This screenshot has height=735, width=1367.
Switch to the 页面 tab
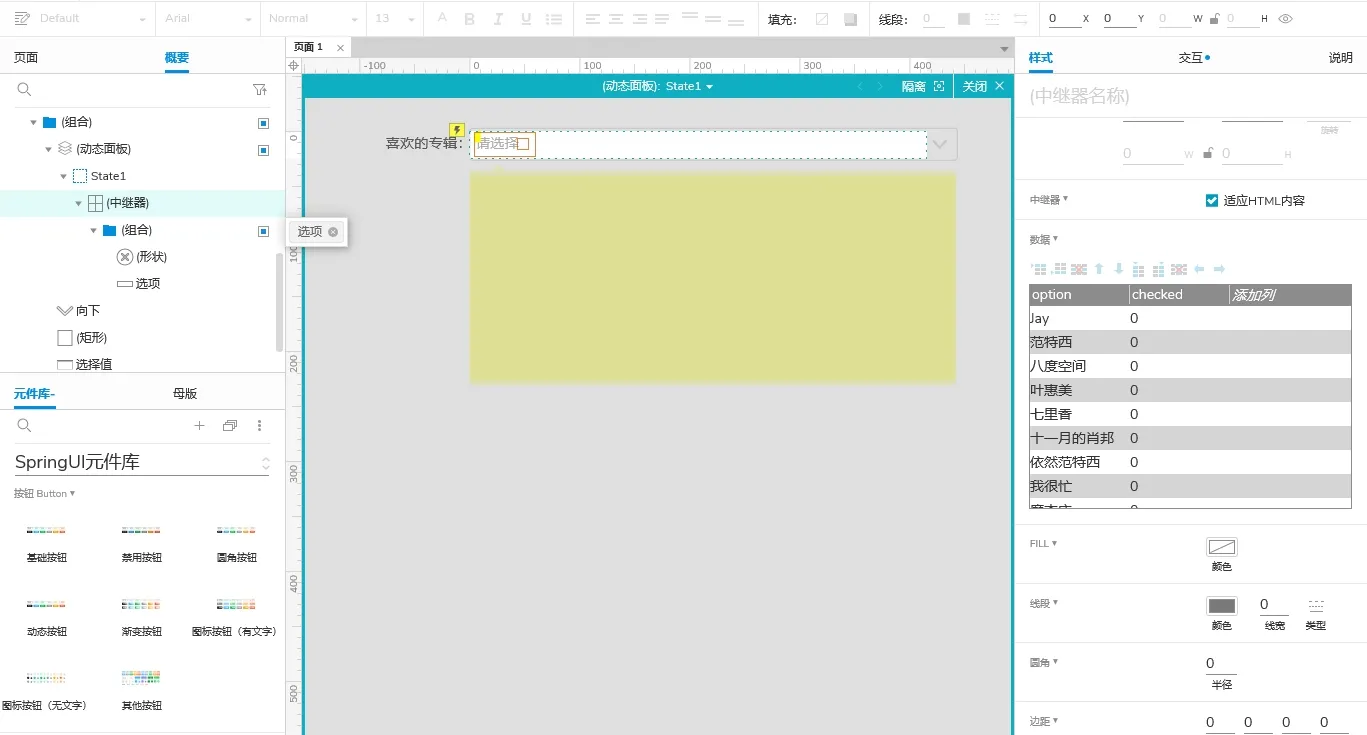[x=26, y=58]
